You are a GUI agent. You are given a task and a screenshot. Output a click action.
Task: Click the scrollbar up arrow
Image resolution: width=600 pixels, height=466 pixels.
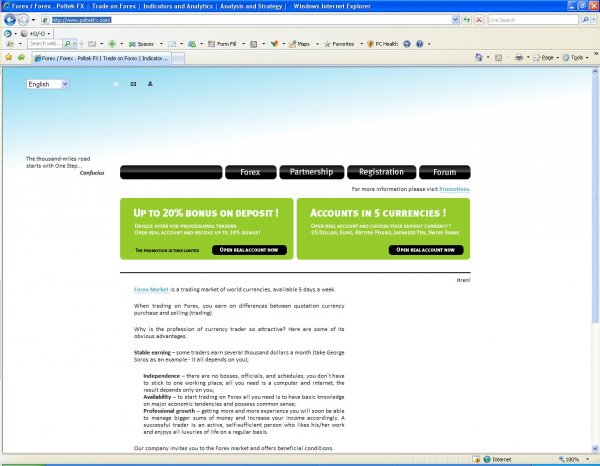pos(595,71)
